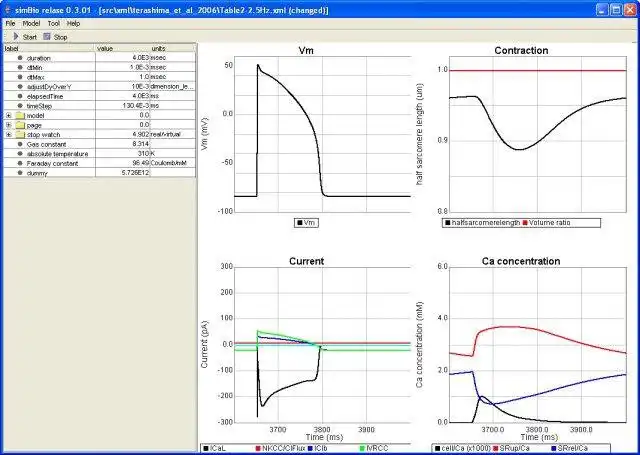Click the units column header
The height and width of the screenshot is (455, 640).
pyautogui.click(x=173, y=49)
